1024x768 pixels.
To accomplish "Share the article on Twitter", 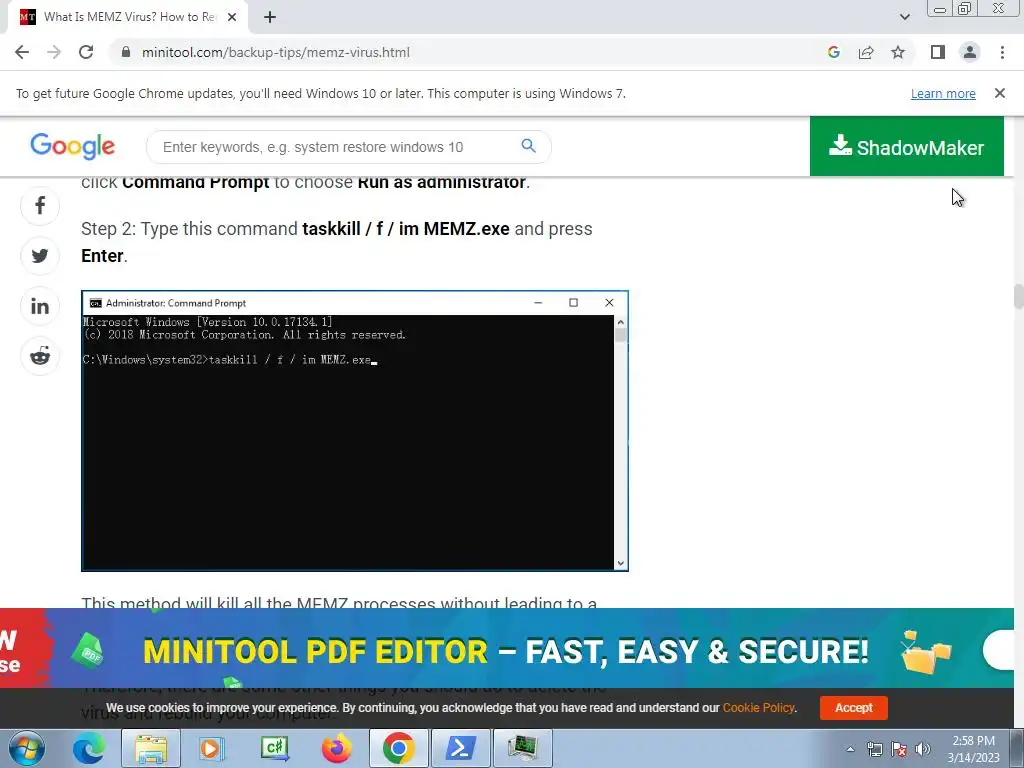I will click(x=40, y=256).
